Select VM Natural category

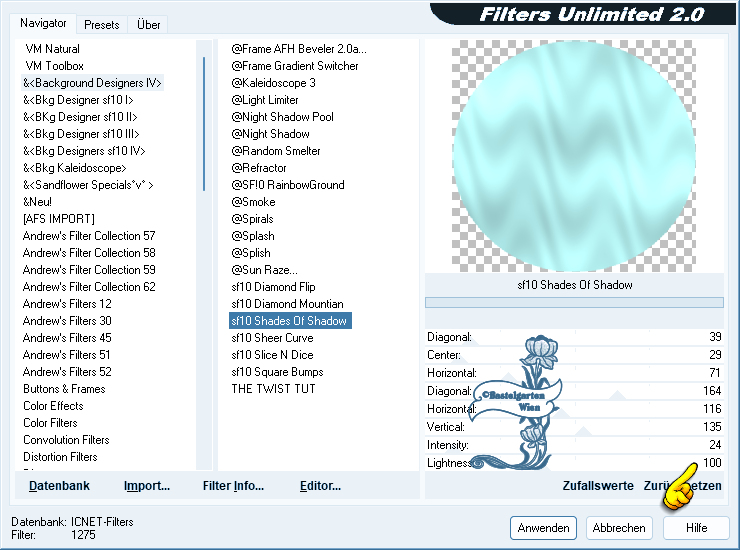(52, 49)
